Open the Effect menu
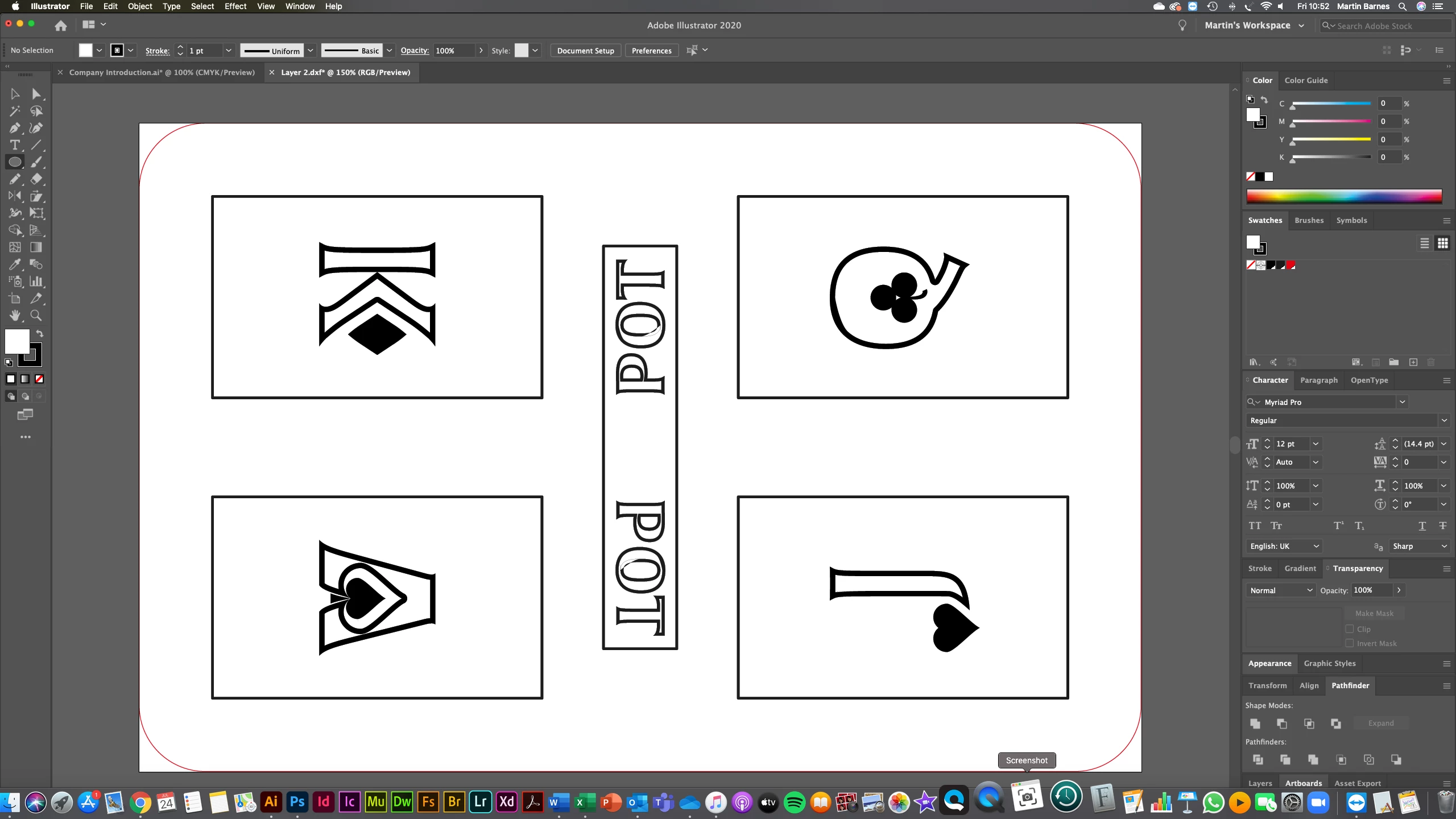 [235, 6]
